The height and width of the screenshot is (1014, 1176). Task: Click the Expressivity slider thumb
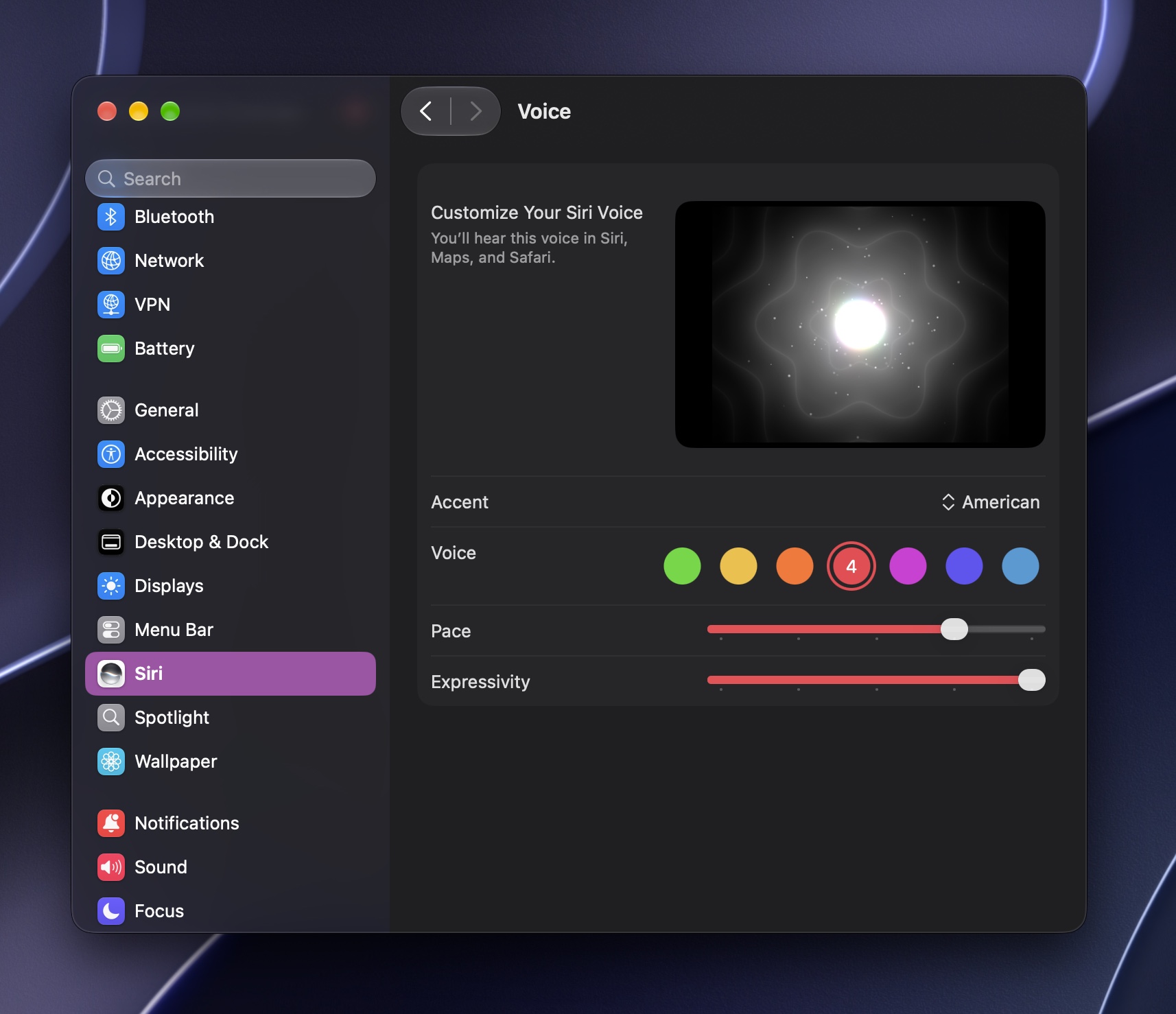(1032, 680)
